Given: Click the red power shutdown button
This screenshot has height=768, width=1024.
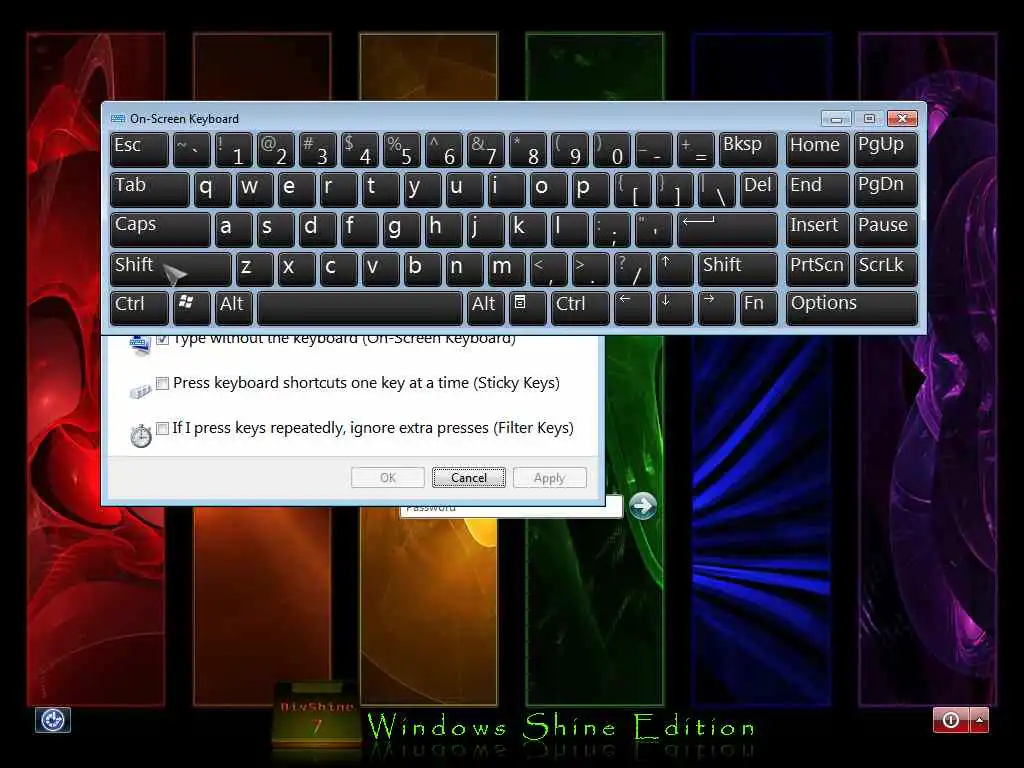Looking at the screenshot, I should point(951,720).
